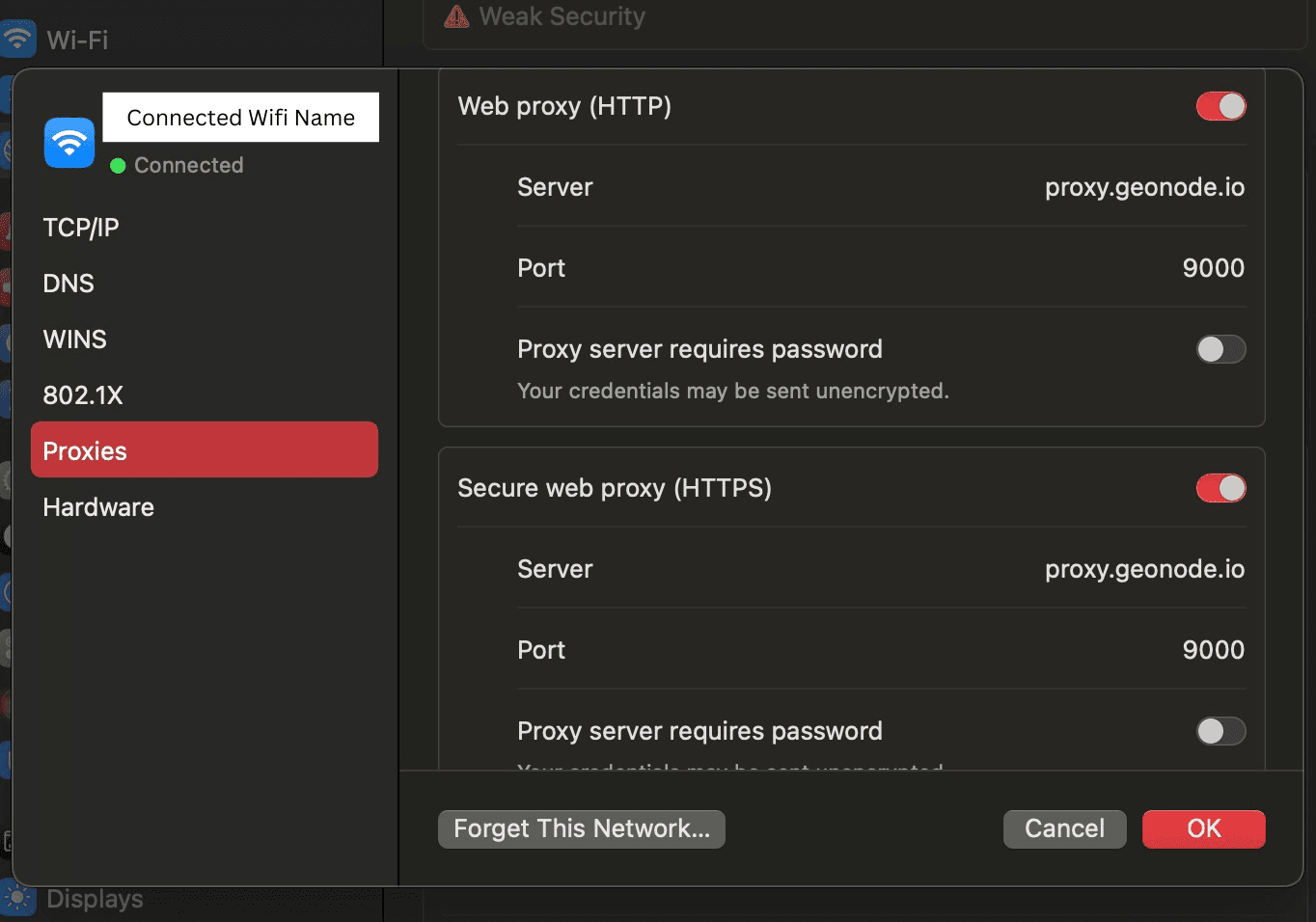
Task: Open the Hardware section
Action: (98, 507)
